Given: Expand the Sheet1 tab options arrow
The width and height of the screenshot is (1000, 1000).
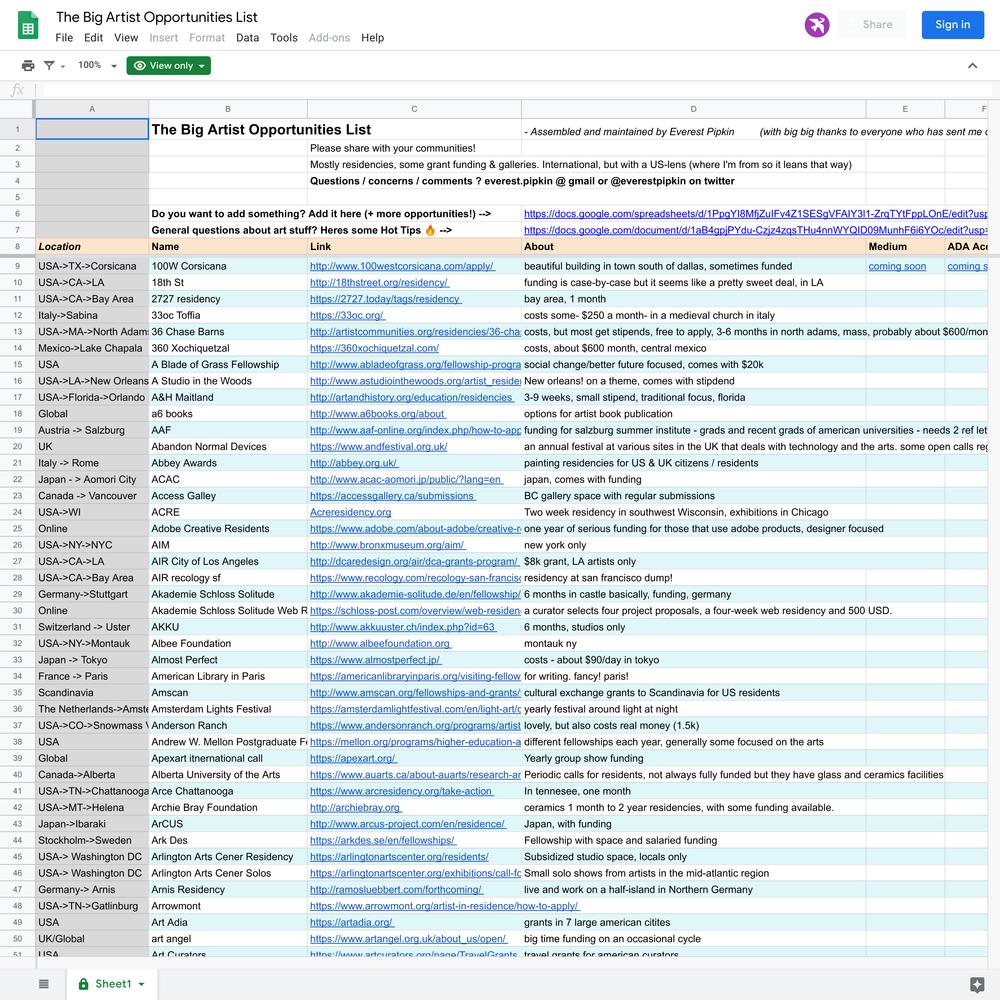Looking at the screenshot, I should pos(142,984).
